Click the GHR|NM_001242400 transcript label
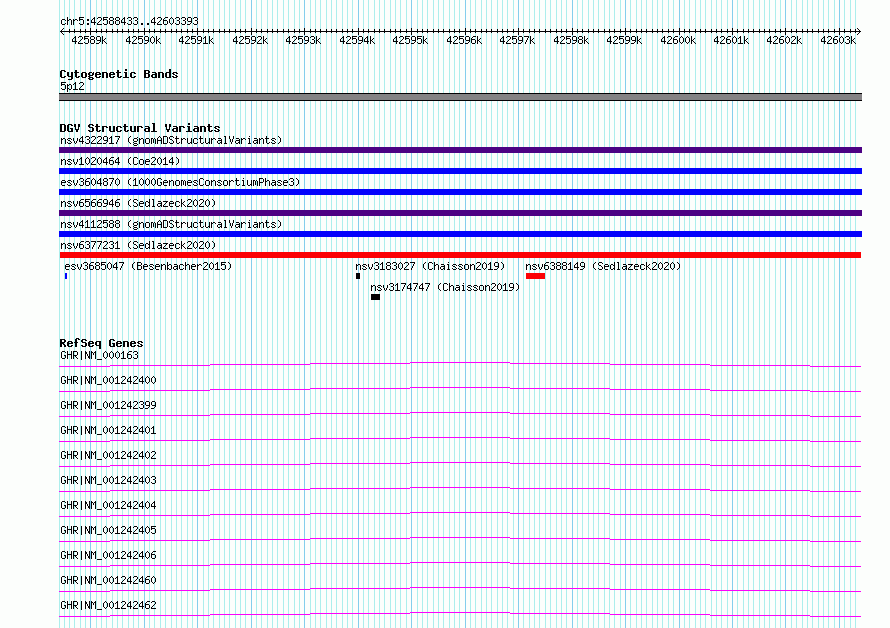Image resolution: width=890 pixels, height=628 pixels. pos(108,380)
